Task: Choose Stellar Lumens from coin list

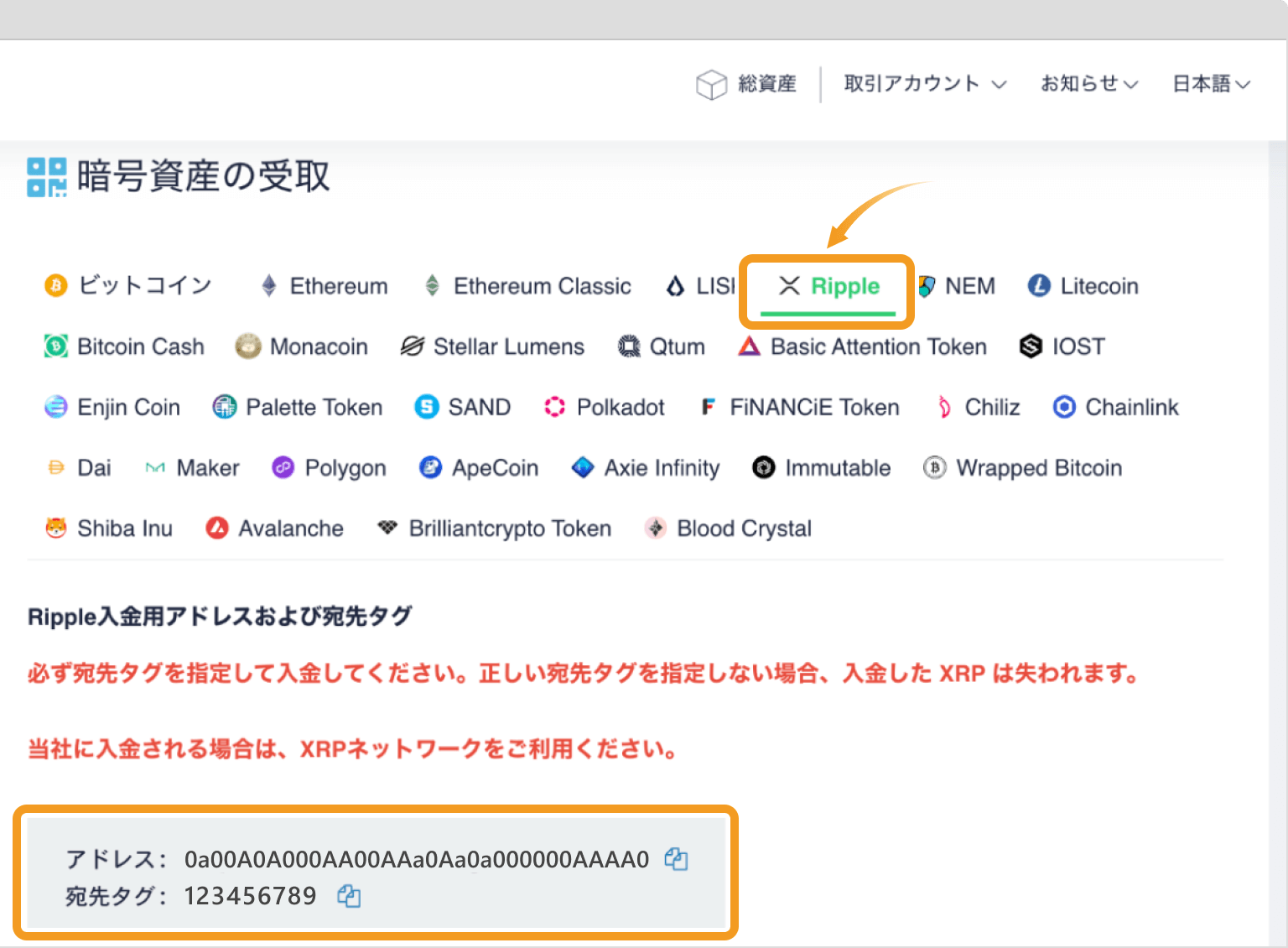Action: (x=492, y=346)
